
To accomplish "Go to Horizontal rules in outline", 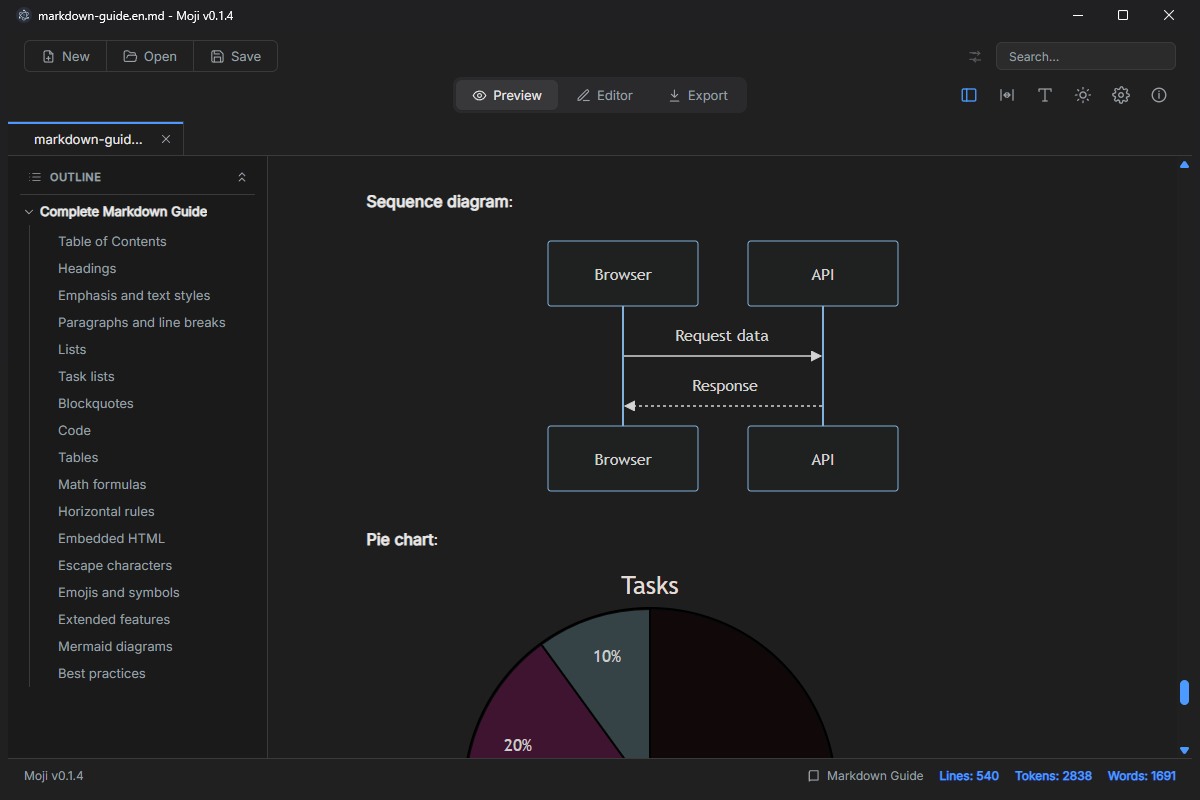I will pyautogui.click(x=106, y=511).
